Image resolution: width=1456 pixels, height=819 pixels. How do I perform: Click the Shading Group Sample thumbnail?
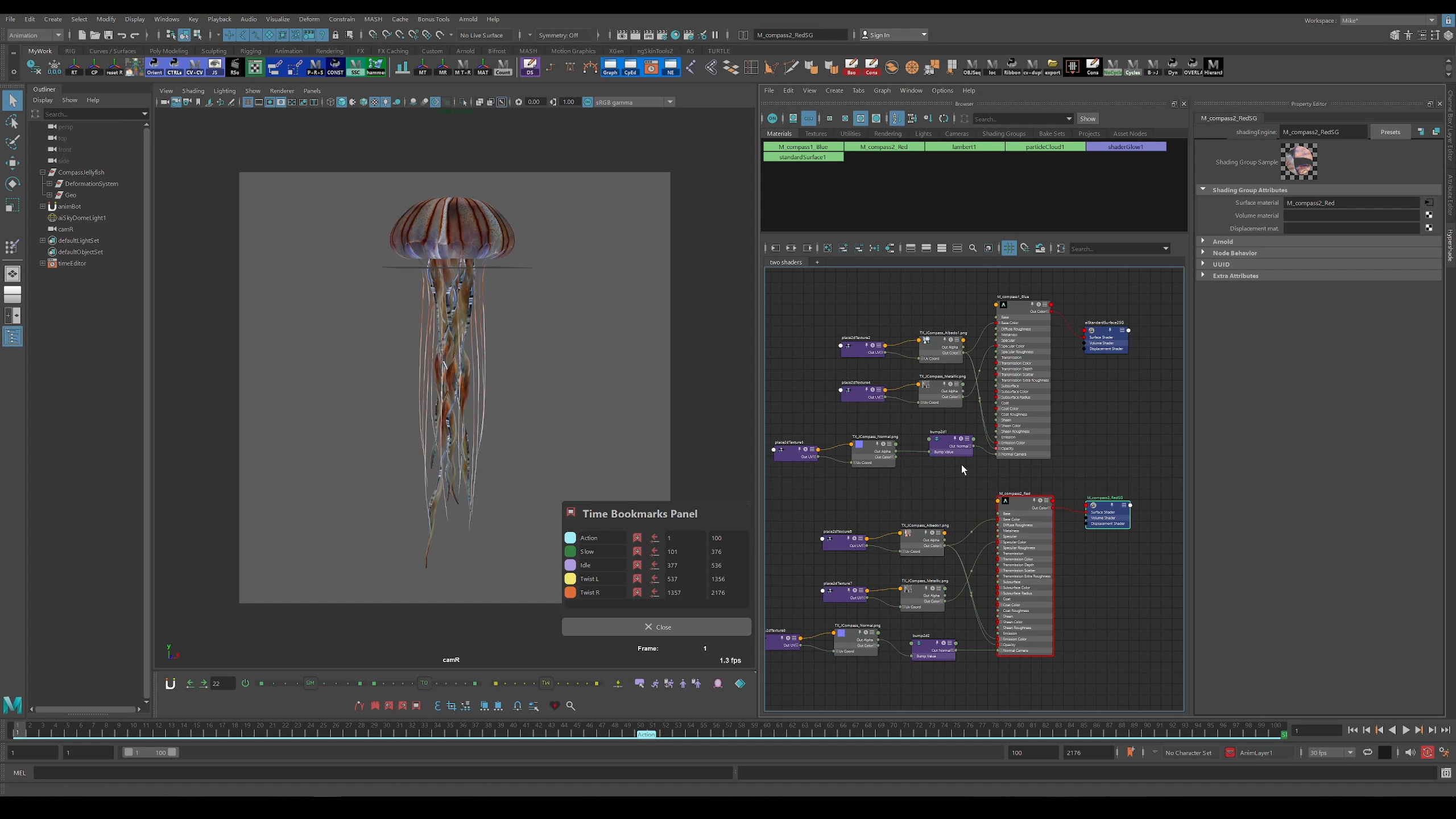point(1298,162)
